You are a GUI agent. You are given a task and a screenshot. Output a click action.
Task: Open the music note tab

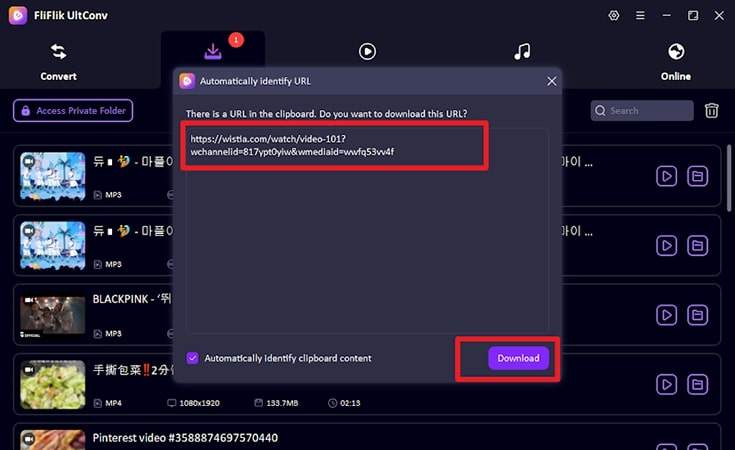click(x=522, y=52)
